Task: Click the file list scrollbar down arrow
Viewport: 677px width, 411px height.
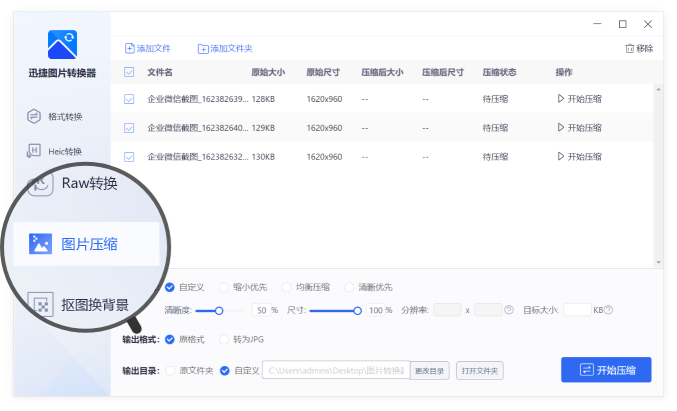Action: pyautogui.click(x=658, y=262)
